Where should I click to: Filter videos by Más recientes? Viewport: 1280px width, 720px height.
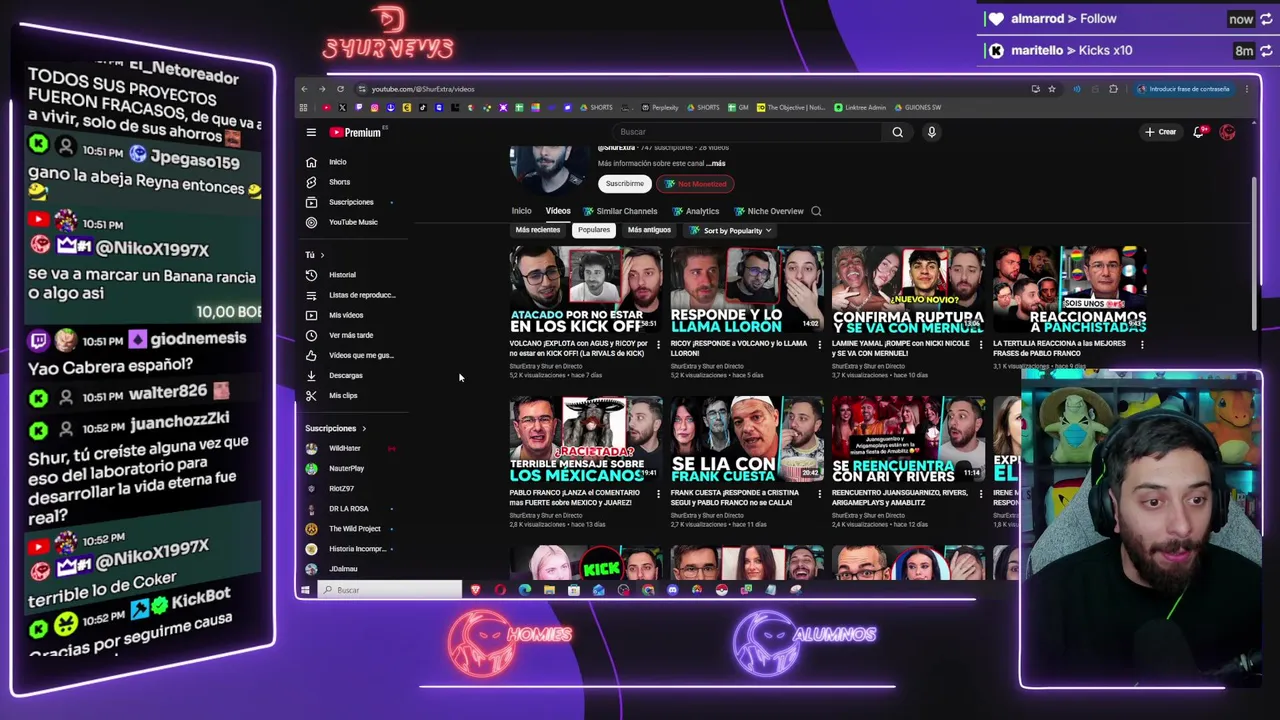pos(538,230)
